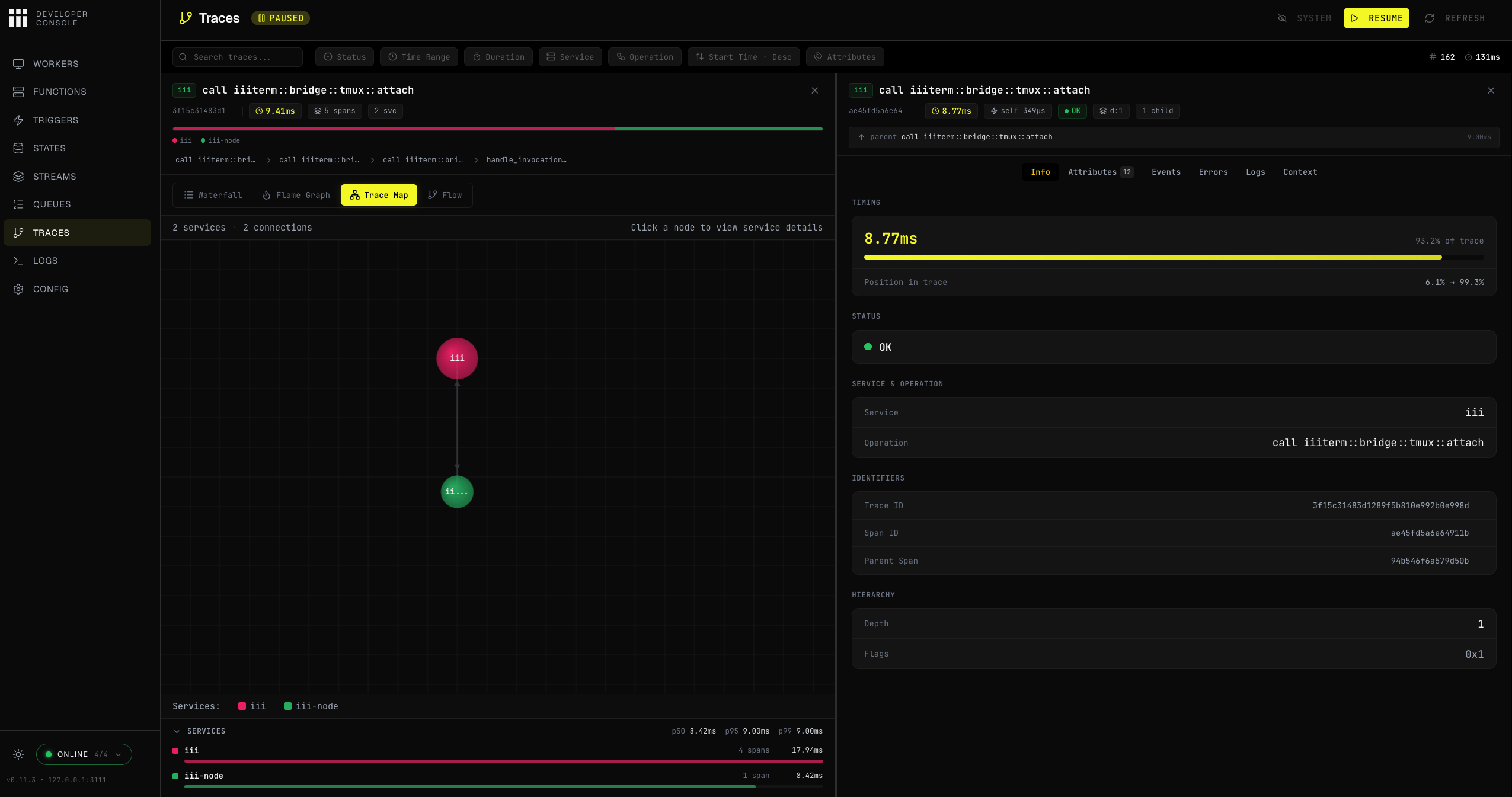Switch to Flame Graph view

pyautogui.click(x=296, y=195)
